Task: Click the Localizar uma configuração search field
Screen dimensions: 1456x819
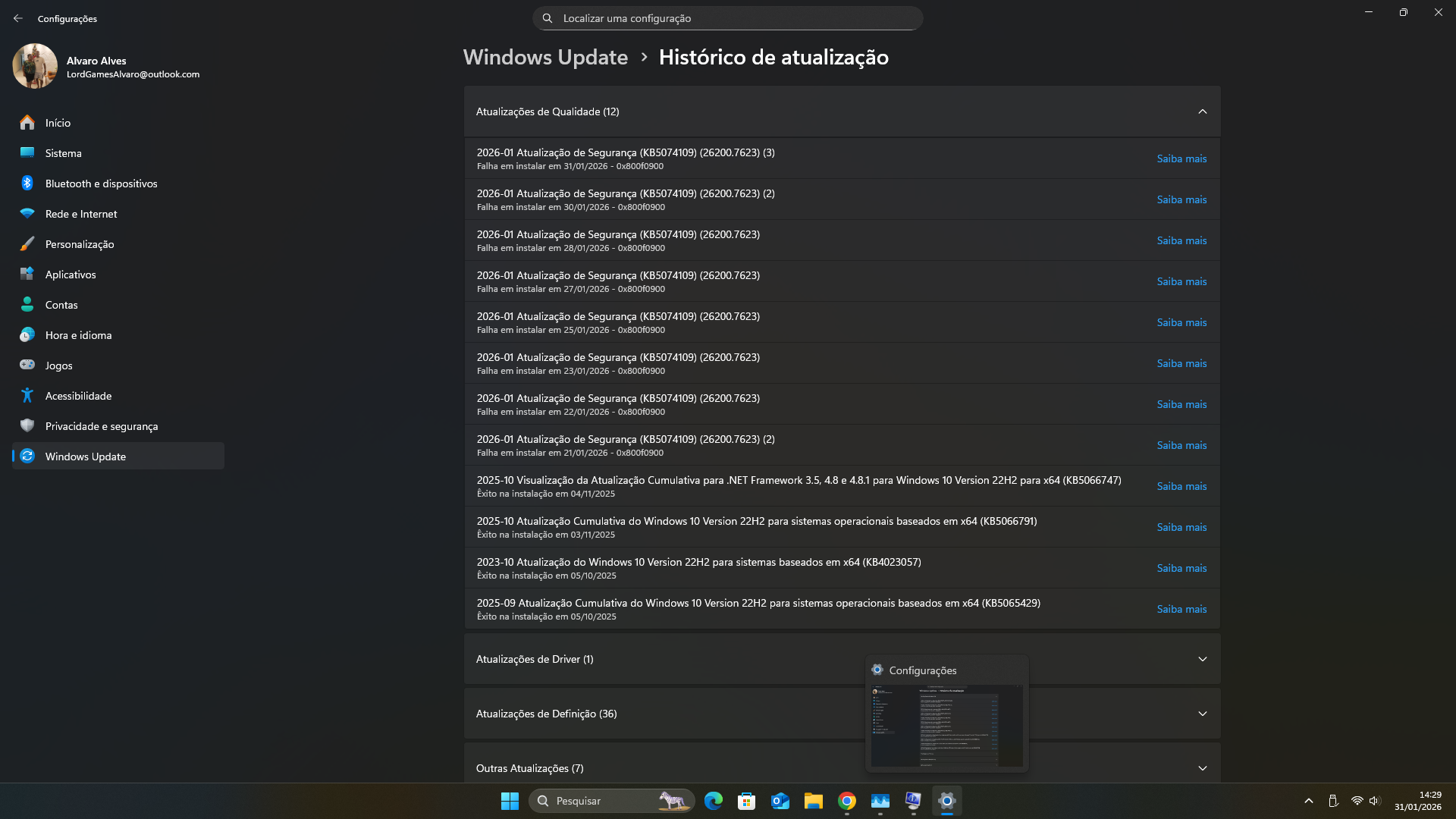Action: click(x=728, y=18)
